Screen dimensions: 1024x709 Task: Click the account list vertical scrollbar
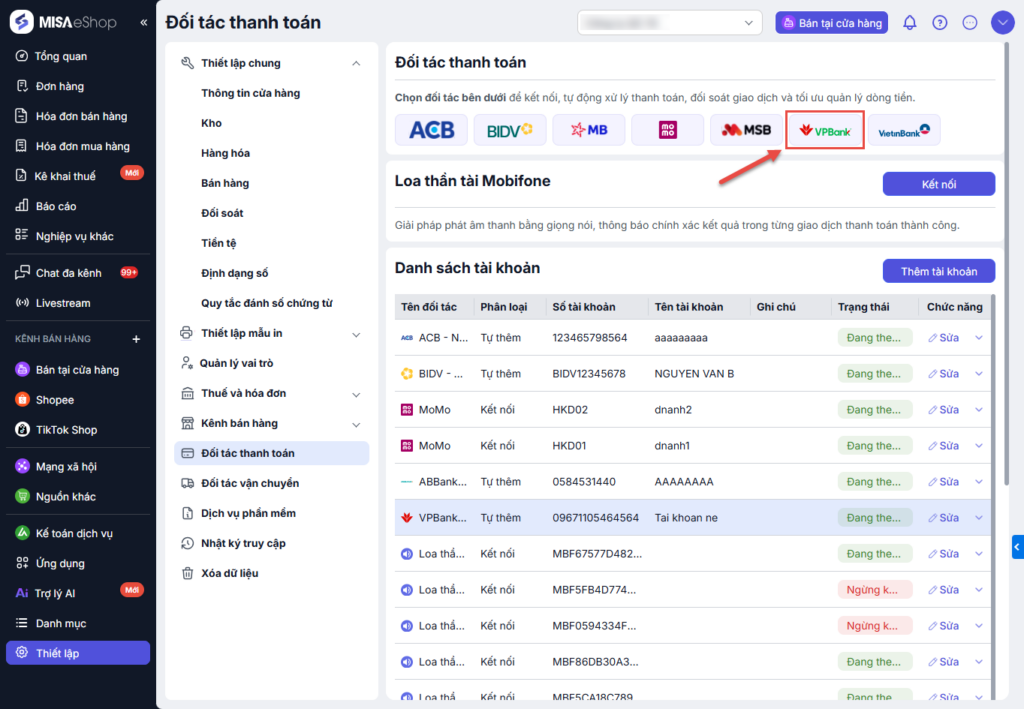pos(993,496)
